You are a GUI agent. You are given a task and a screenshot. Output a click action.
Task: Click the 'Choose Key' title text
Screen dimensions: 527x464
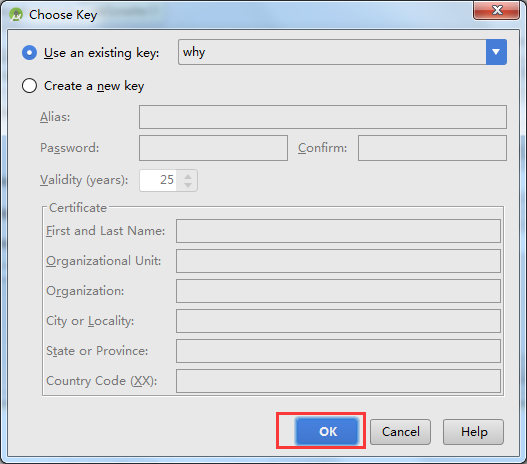click(63, 15)
